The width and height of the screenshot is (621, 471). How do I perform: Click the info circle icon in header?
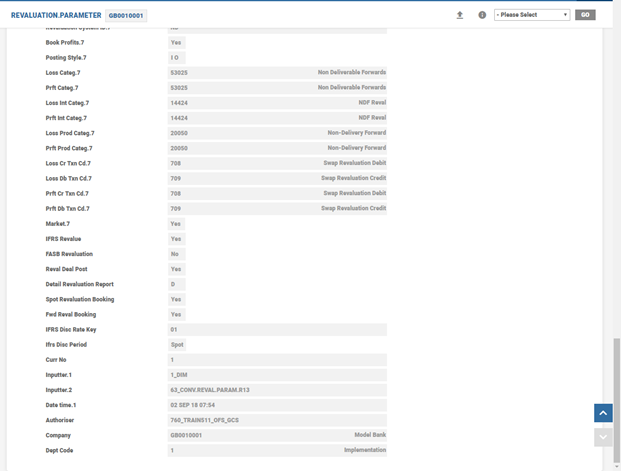(482, 15)
